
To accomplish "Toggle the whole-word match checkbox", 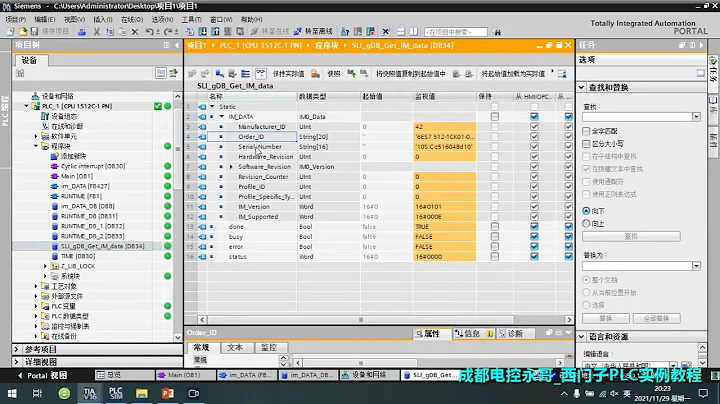I will (586, 131).
